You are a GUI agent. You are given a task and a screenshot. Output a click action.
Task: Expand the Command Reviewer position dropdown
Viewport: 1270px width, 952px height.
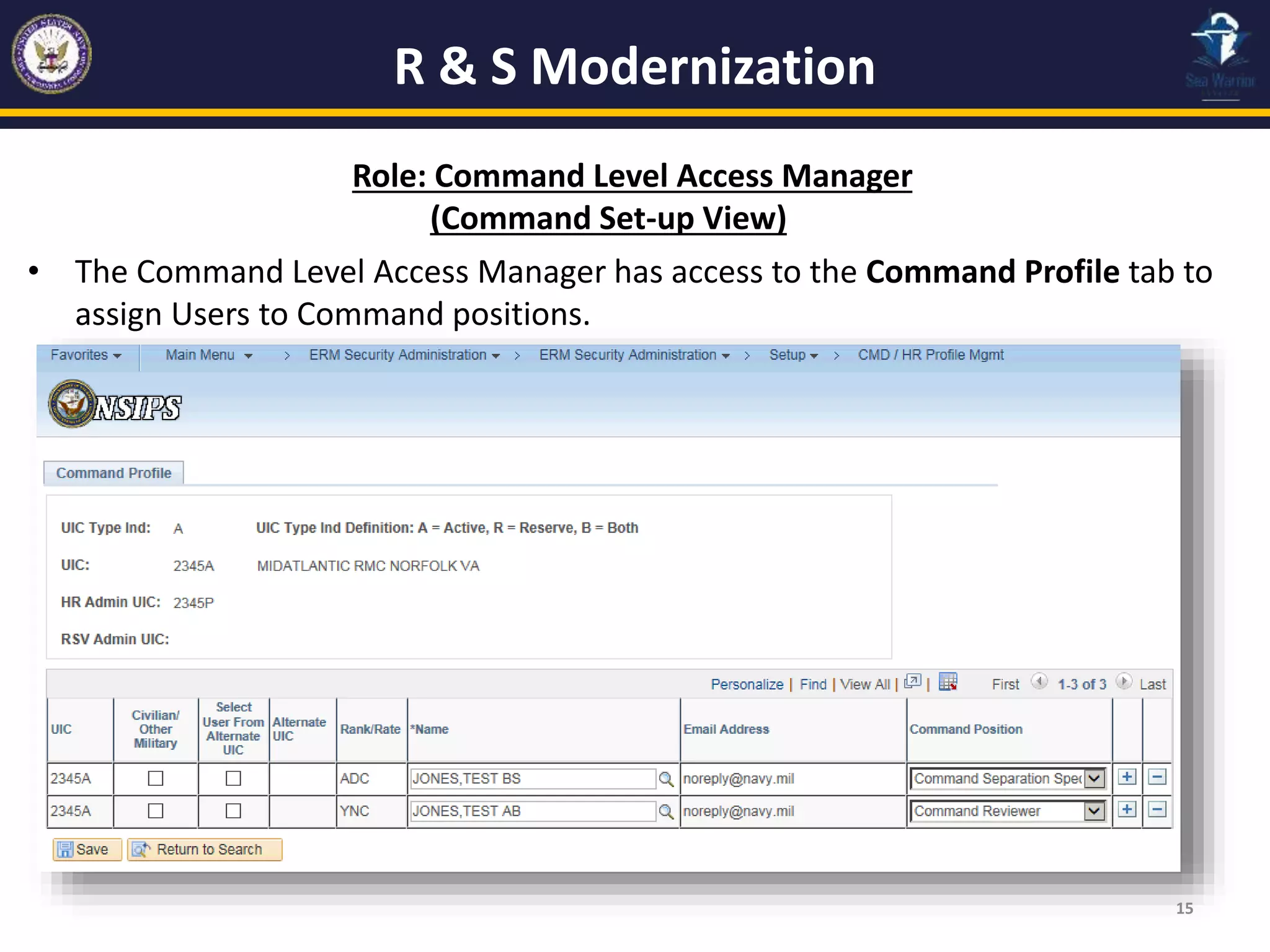pos(1095,811)
